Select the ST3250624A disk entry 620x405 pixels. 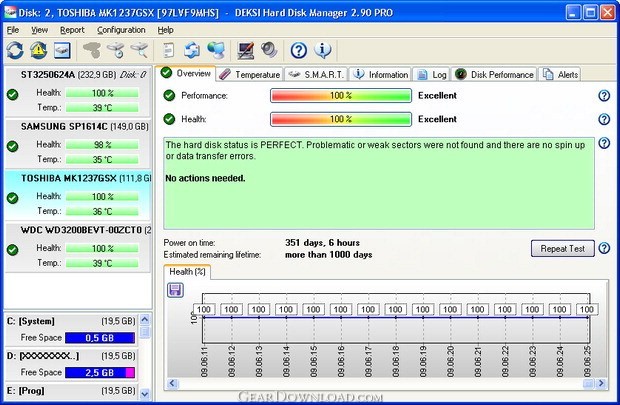[78, 91]
